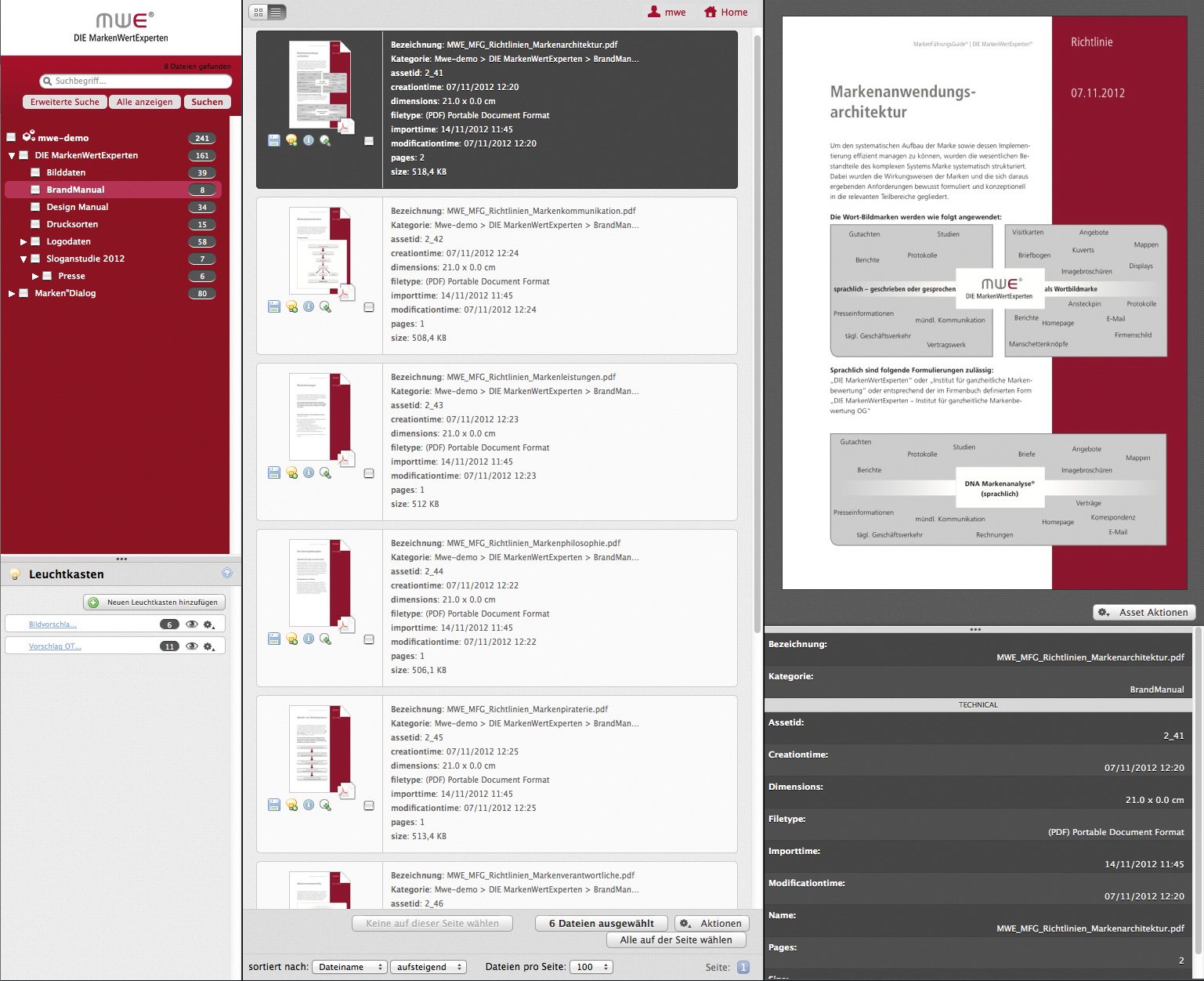Viewport: 1204px width, 981px height.
Task: Open the Bildvorschla... lightbox link
Action: (x=52, y=624)
